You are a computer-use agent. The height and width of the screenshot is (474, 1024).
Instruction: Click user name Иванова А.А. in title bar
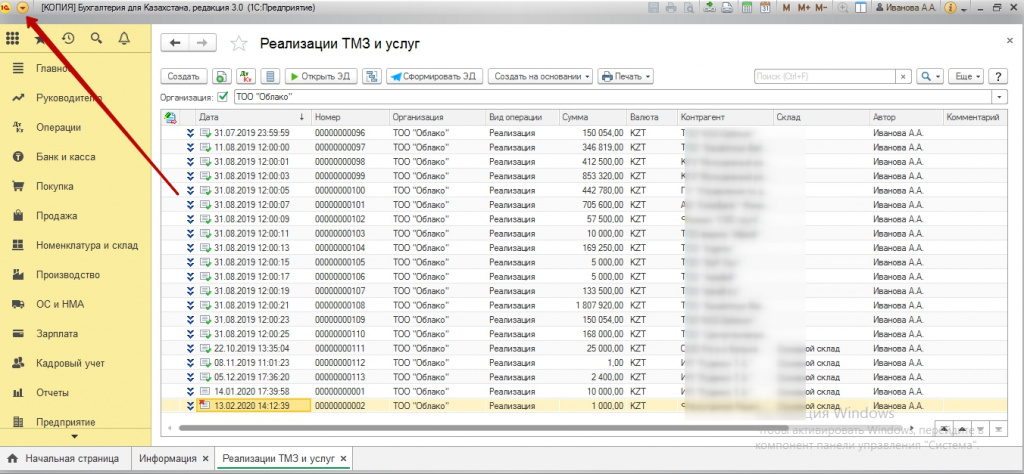point(906,8)
